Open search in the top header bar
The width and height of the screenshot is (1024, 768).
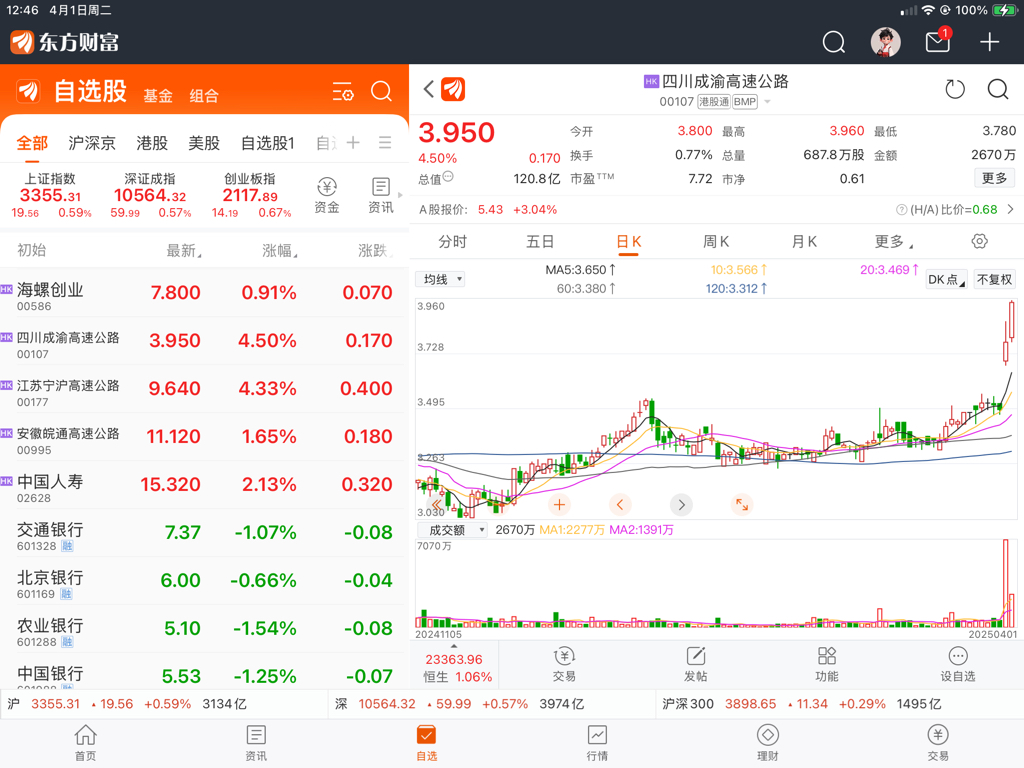tap(833, 42)
